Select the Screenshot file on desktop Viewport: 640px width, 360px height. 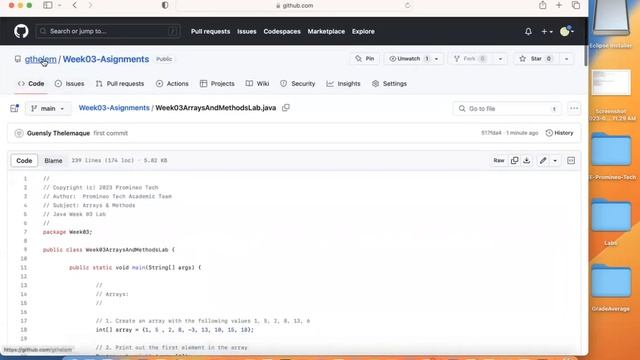click(611, 95)
